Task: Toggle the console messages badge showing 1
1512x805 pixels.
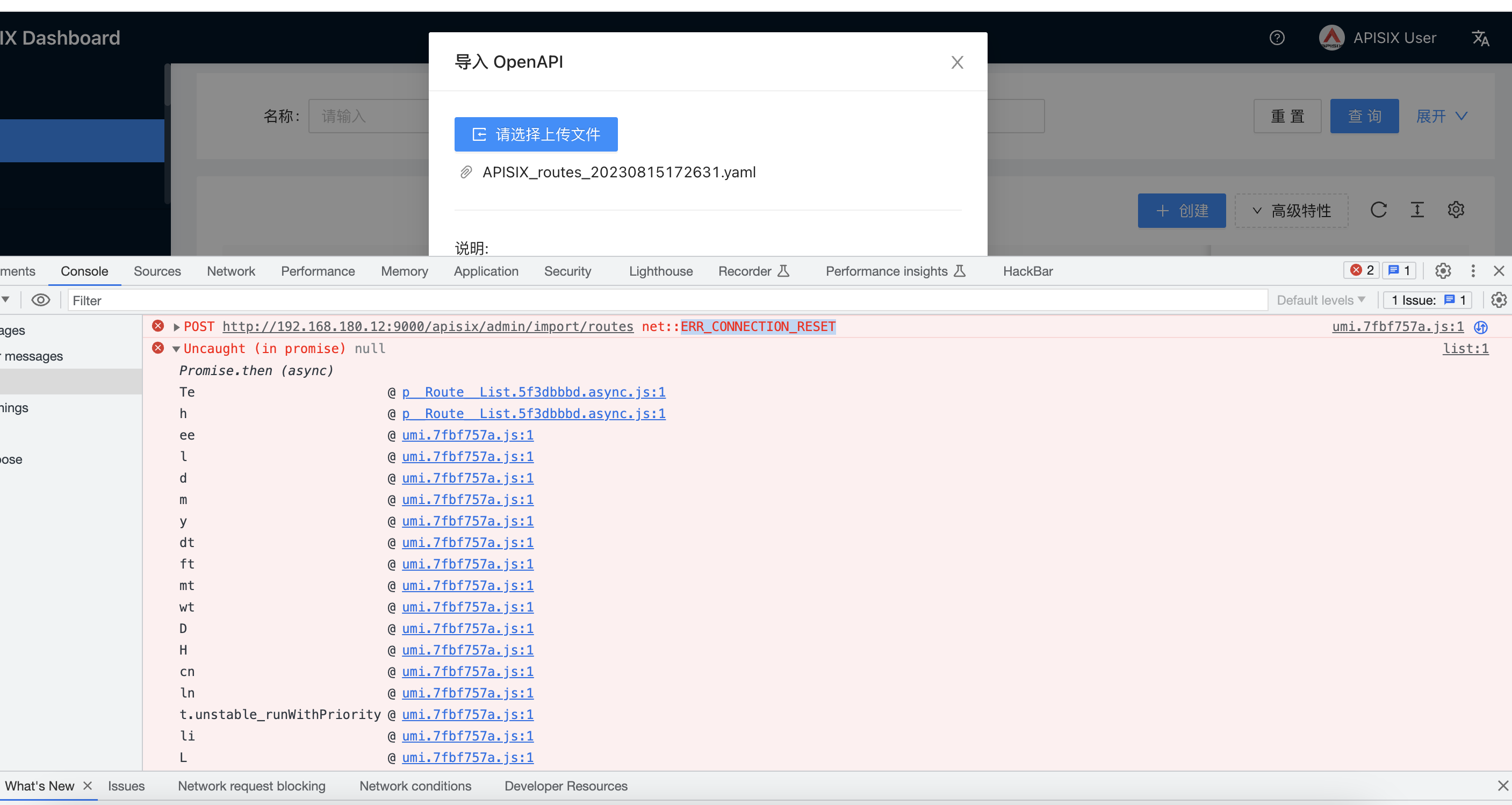Action: point(1399,270)
